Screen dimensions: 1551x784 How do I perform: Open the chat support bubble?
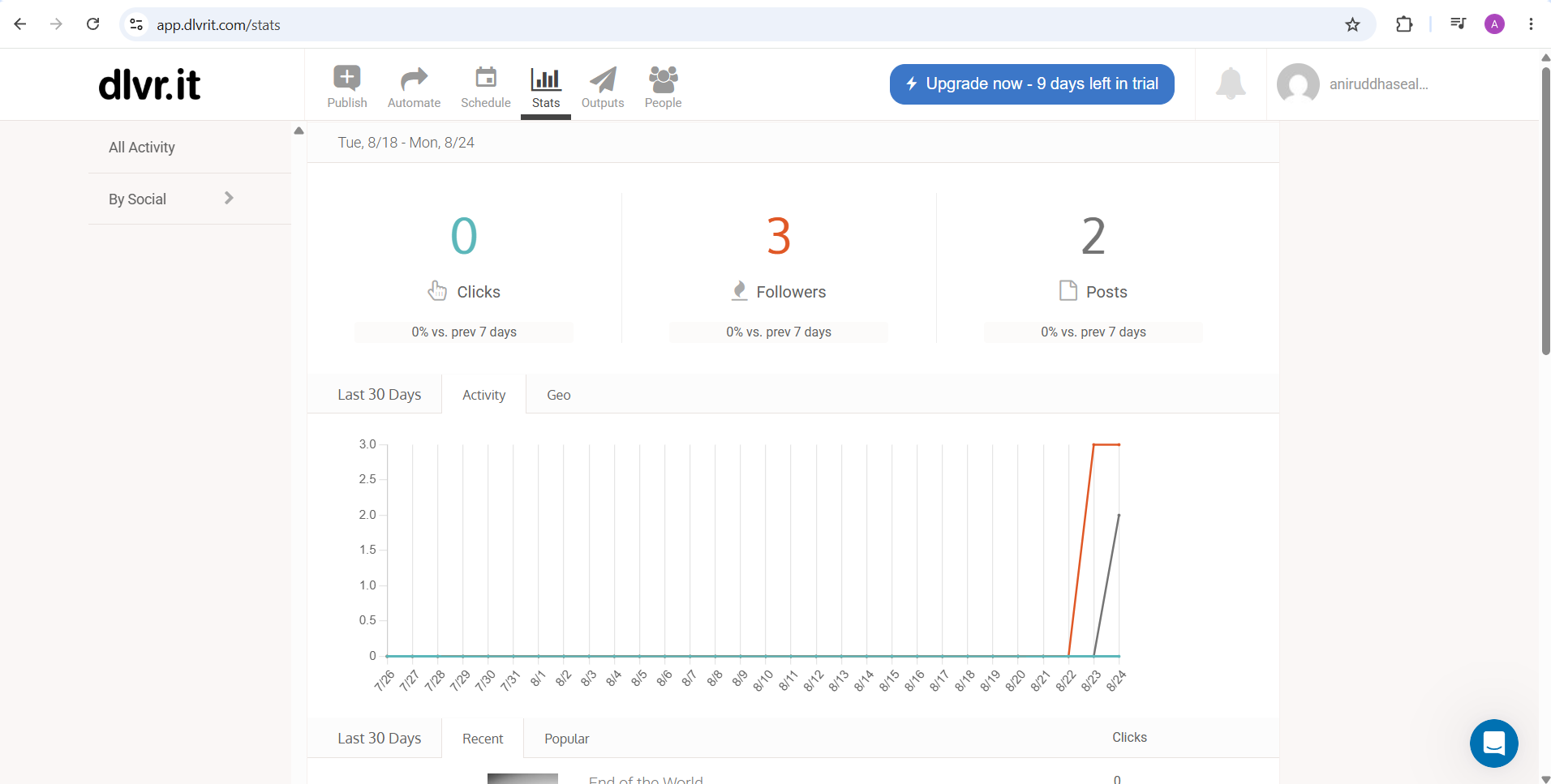(x=1493, y=743)
